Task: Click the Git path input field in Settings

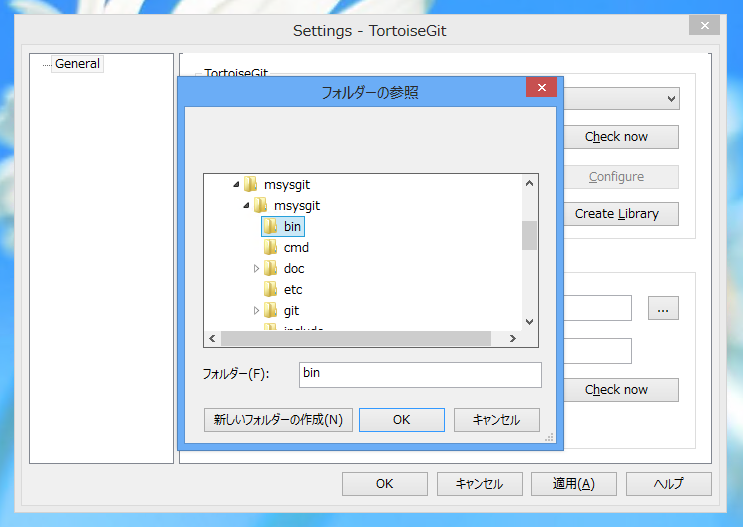Action: pyautogui.click(x=598, y=308)
